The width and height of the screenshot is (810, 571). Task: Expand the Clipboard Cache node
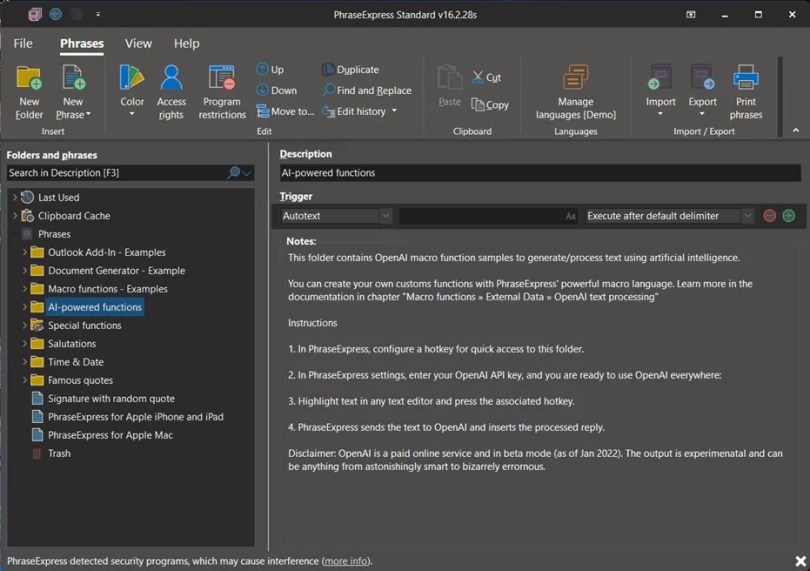click(14, 215)
